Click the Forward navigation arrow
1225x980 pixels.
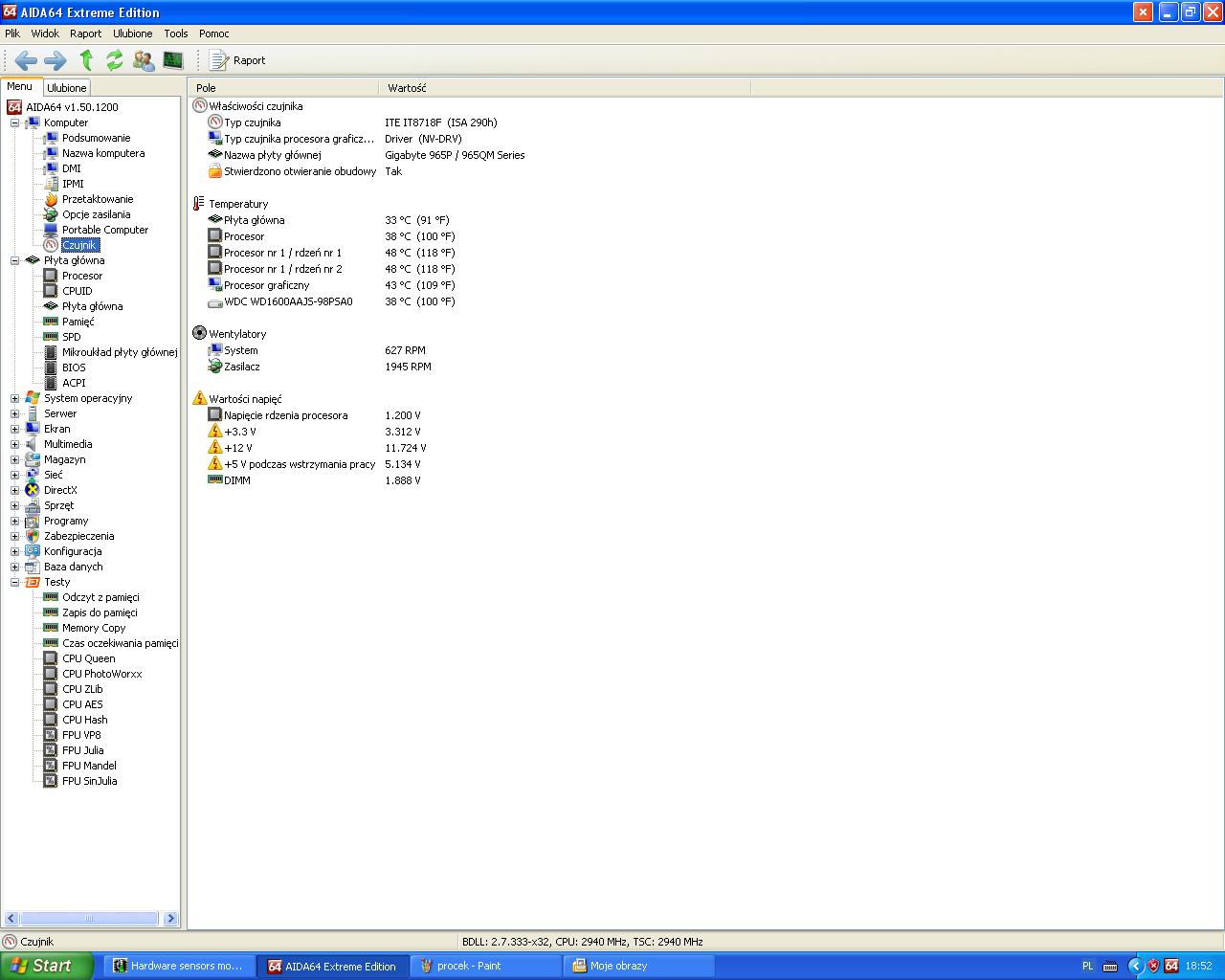(x=56, y=60)
